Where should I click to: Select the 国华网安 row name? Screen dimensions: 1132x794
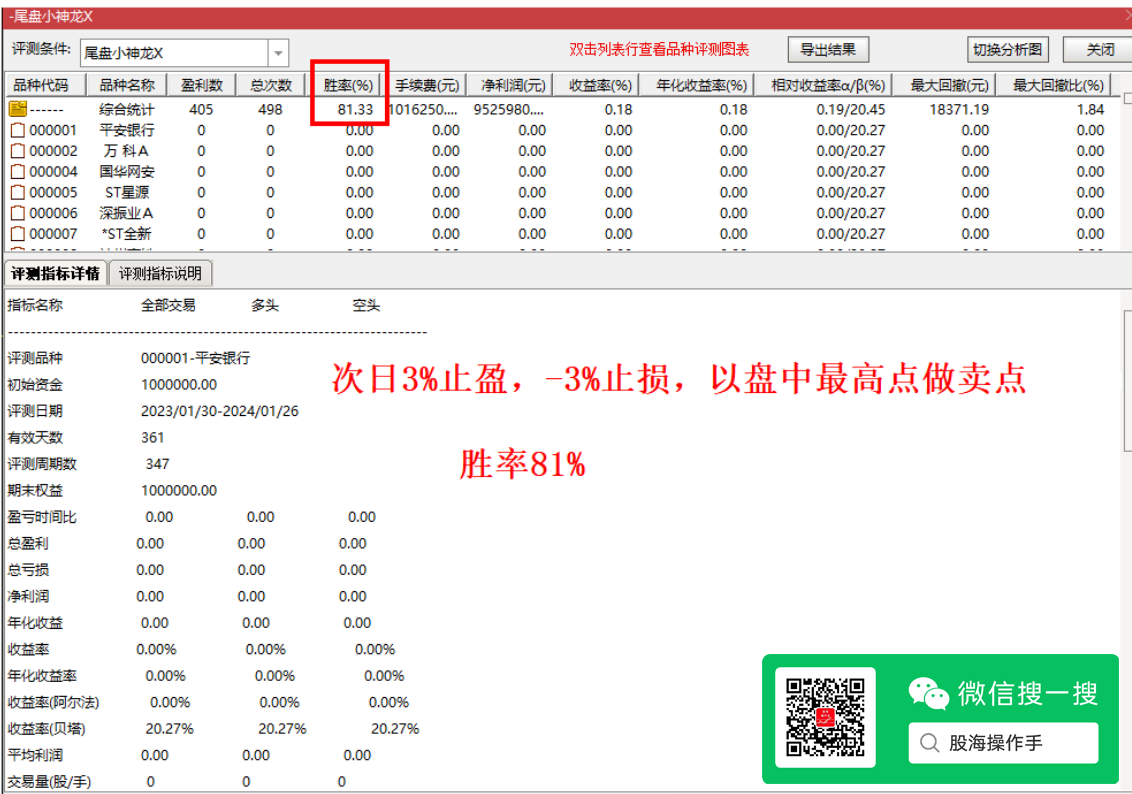pyautogui.click(x=126, y=172)
